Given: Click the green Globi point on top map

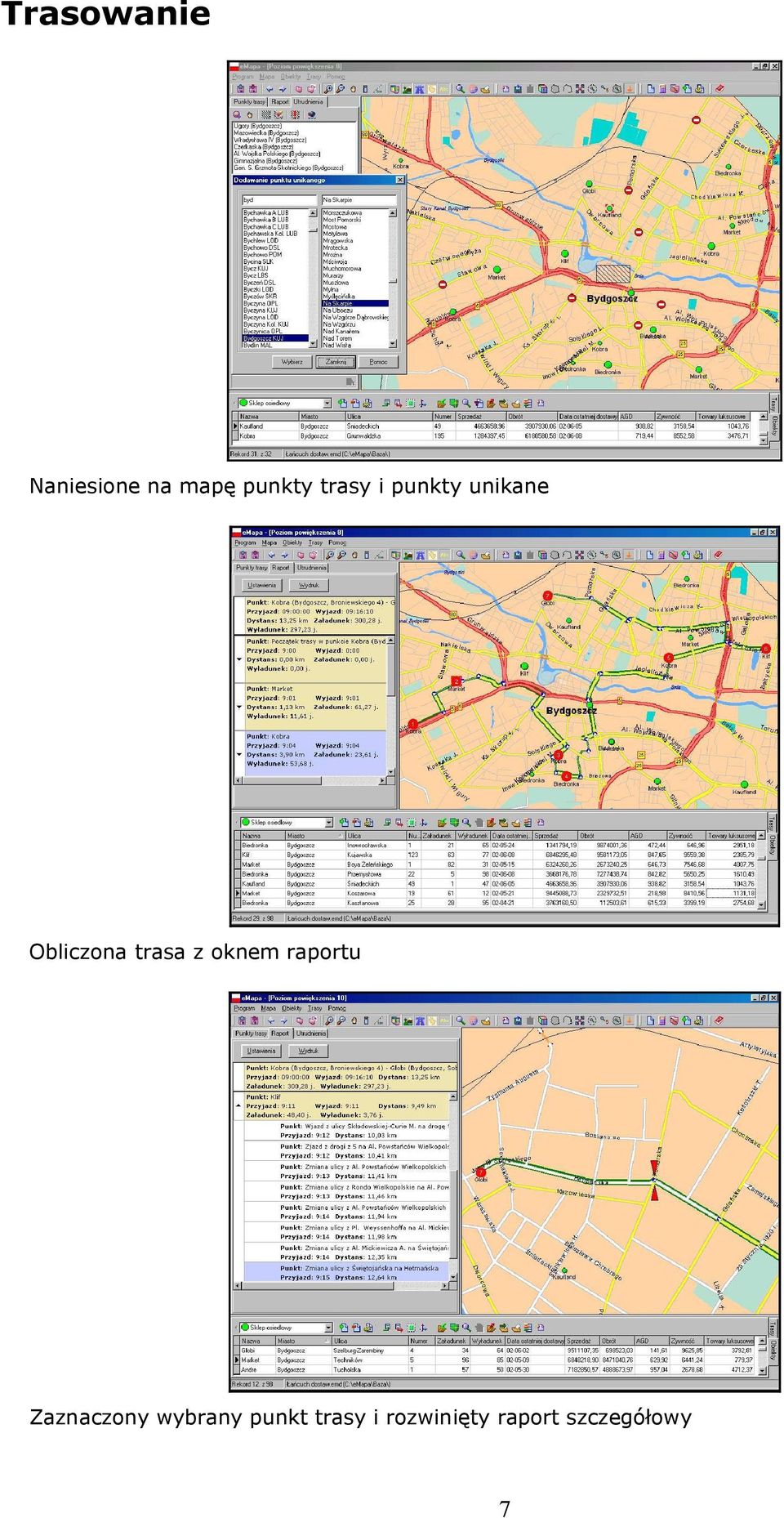Looking at the screenshot, I should pyautogui.click(x=588, y=185).
